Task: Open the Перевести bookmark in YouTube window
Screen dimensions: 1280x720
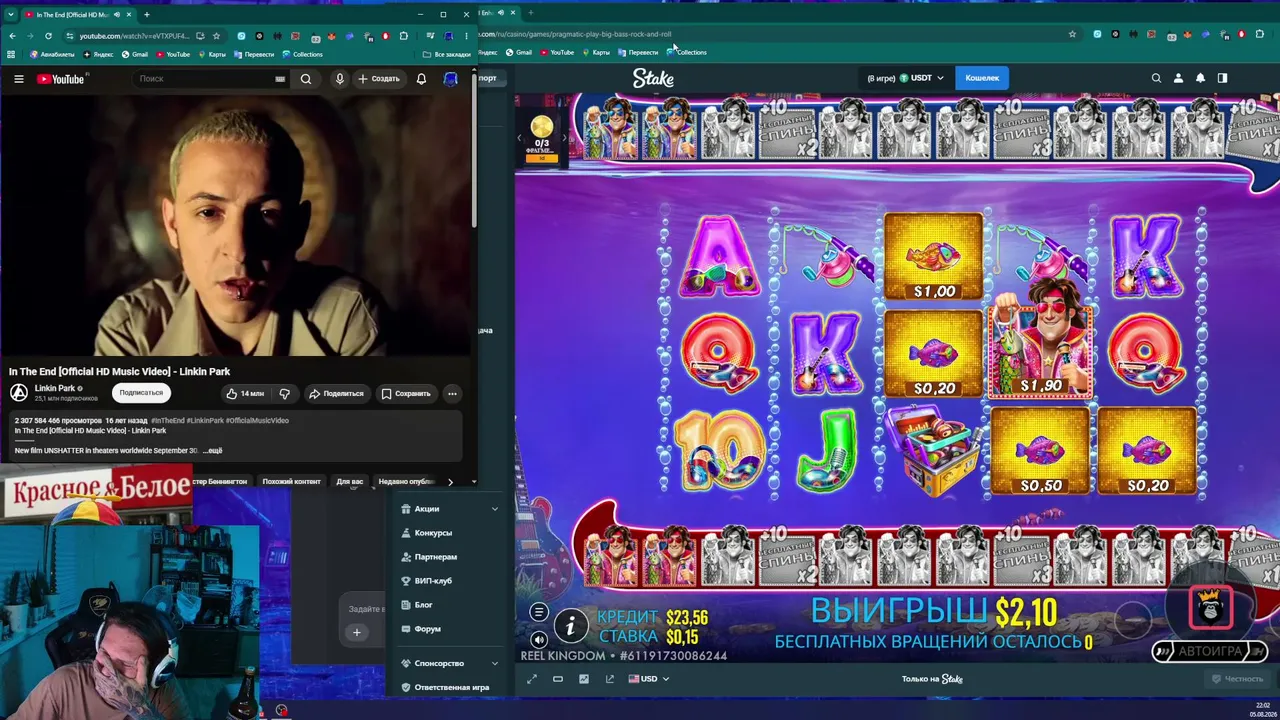Action: (x=254, y=54)
